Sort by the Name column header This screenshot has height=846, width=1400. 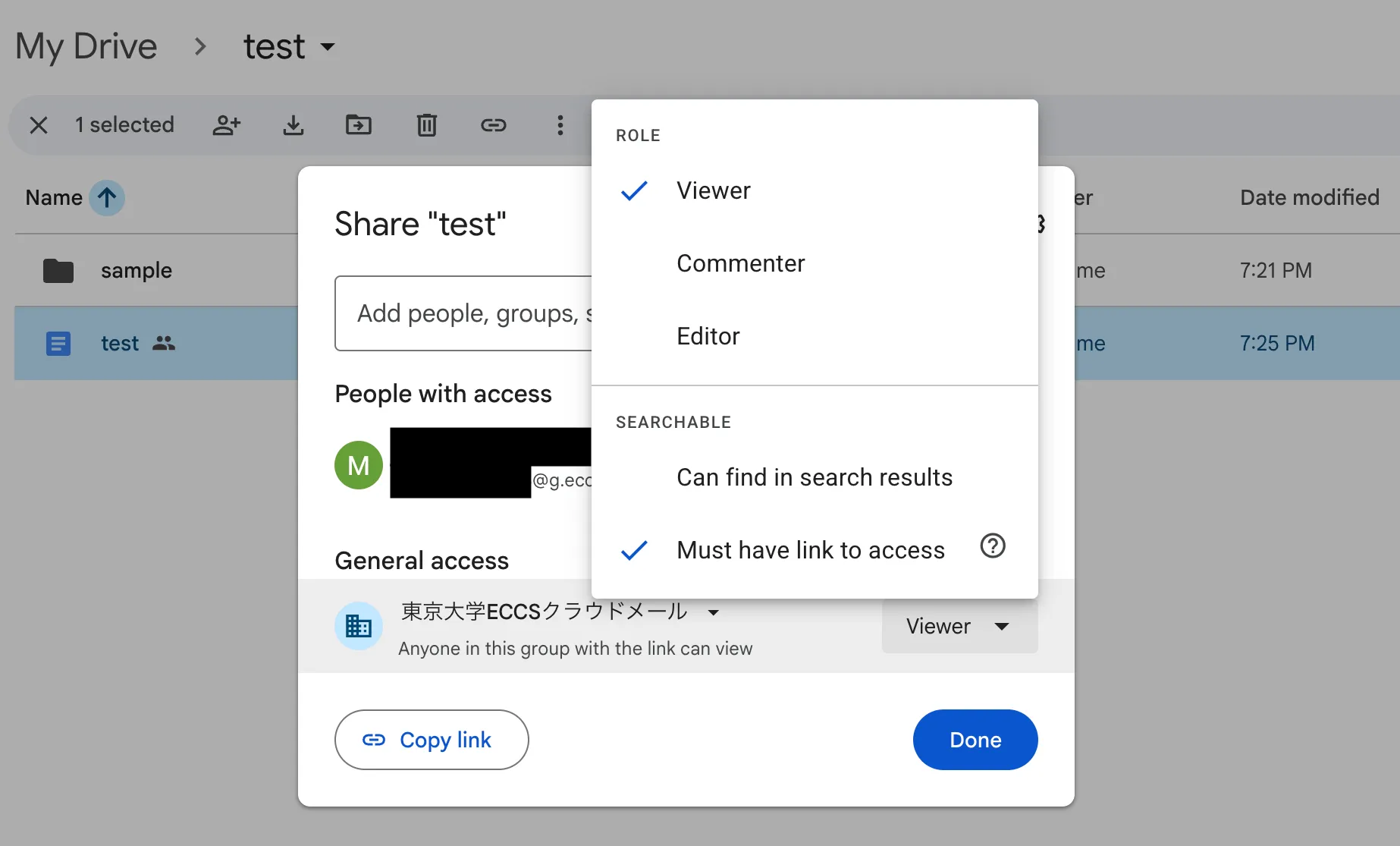coord(54,198)
